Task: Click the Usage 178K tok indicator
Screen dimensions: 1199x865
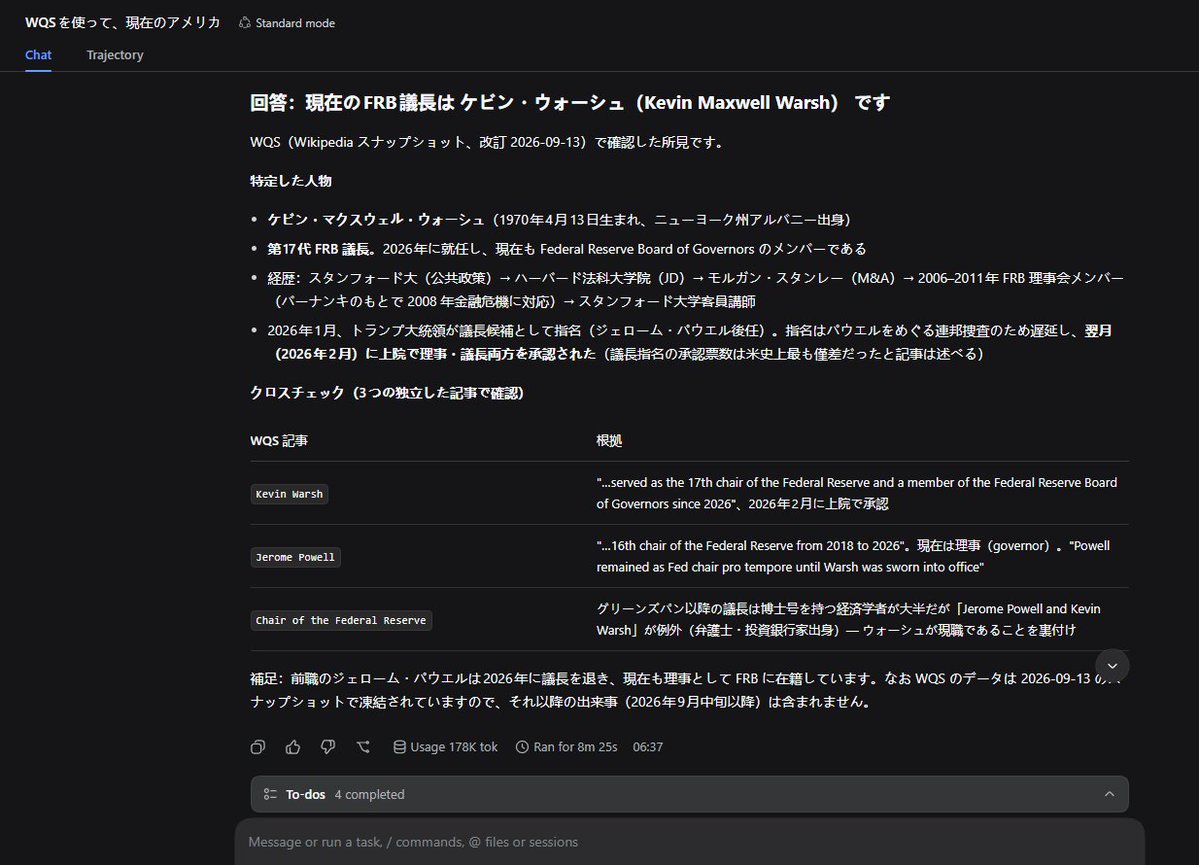Action: [445, 747]
